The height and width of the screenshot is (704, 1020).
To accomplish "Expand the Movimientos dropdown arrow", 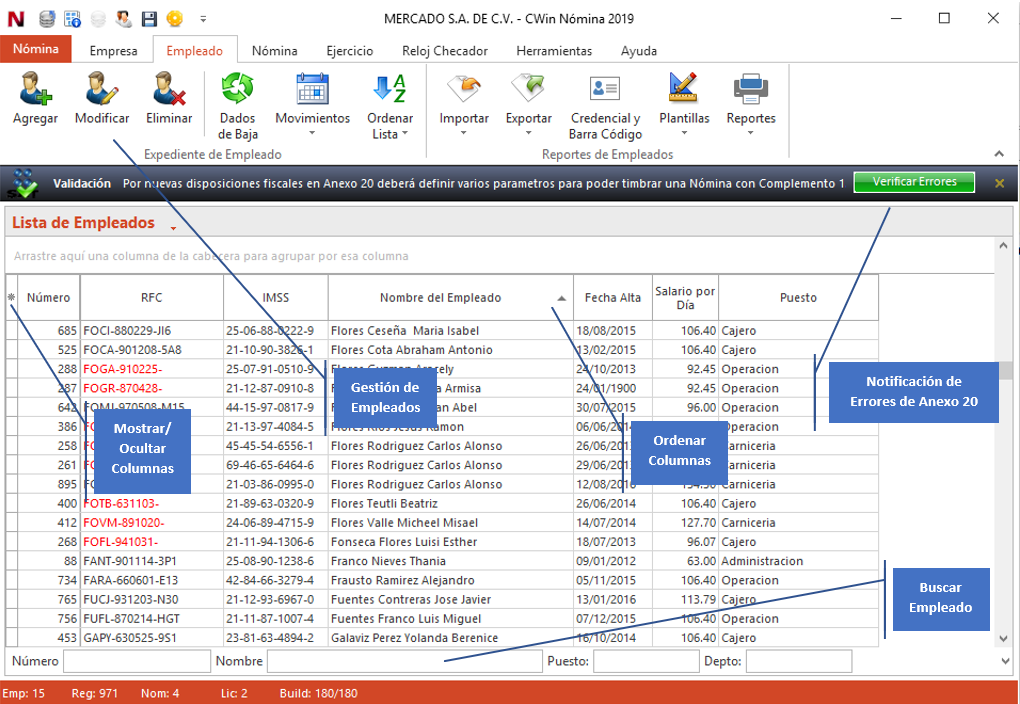I will point(312,133).
